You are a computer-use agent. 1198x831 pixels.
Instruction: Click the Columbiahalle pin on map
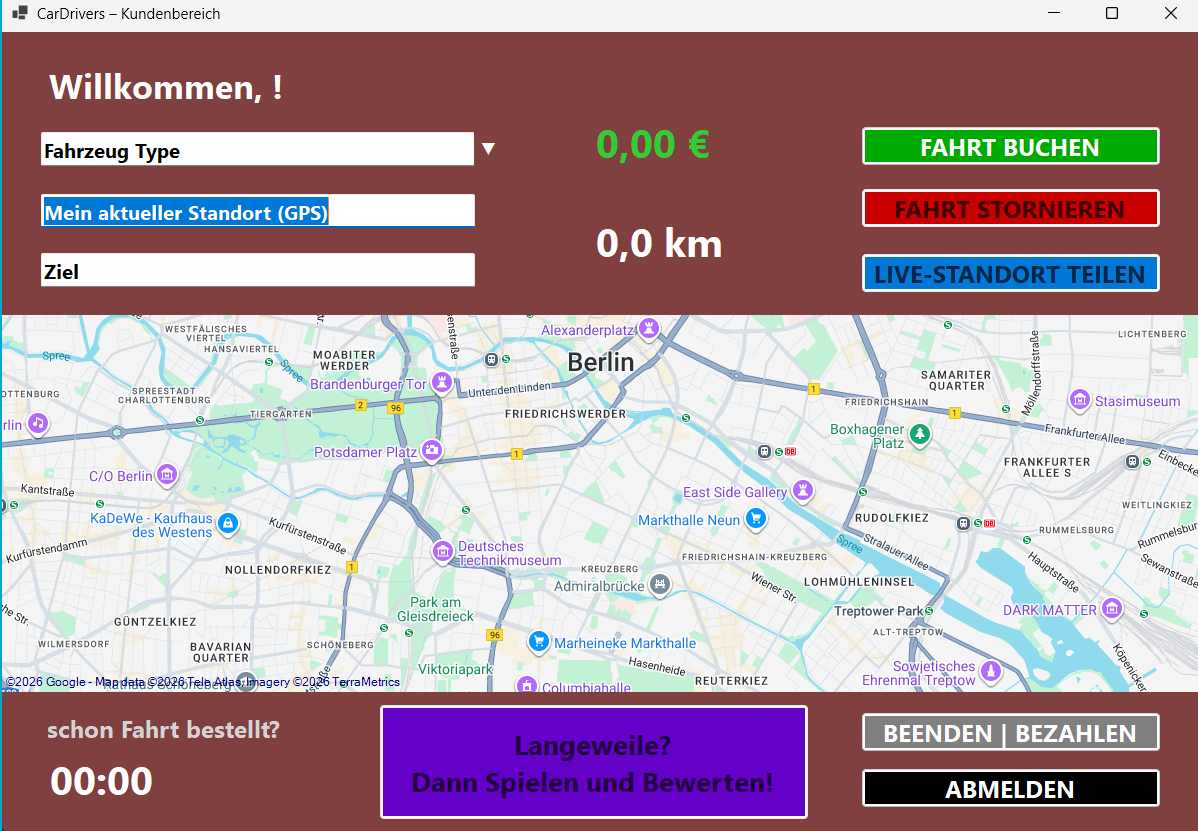(x=526, y=684)
